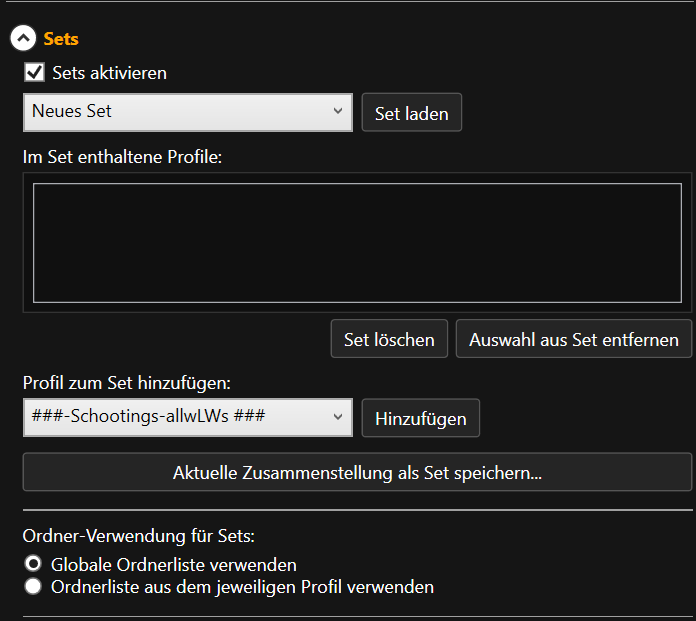Click the Profil zum Set hinzufügen label

pyautogui.click(x=126, y=383)
